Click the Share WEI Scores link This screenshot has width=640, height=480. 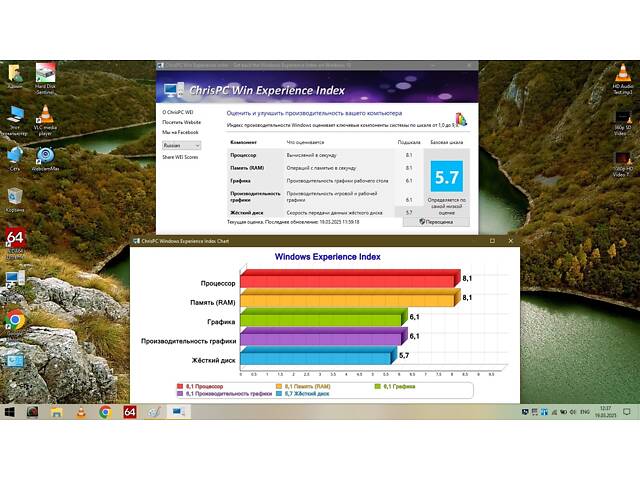click(x=180, y=157)
